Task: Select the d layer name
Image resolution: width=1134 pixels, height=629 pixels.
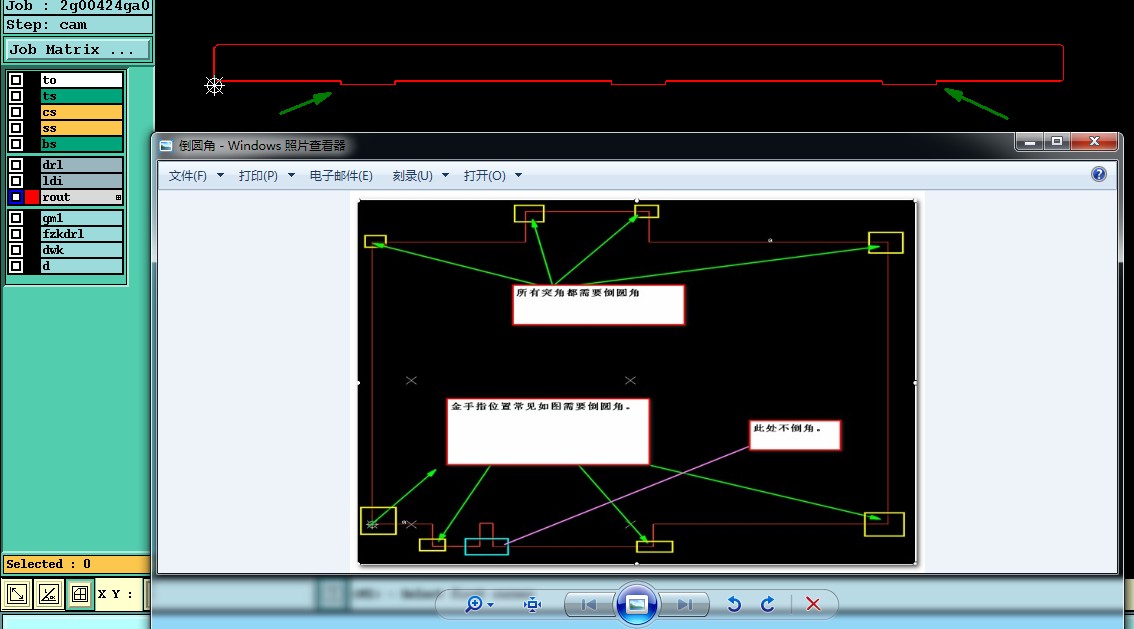Action: 82,266
